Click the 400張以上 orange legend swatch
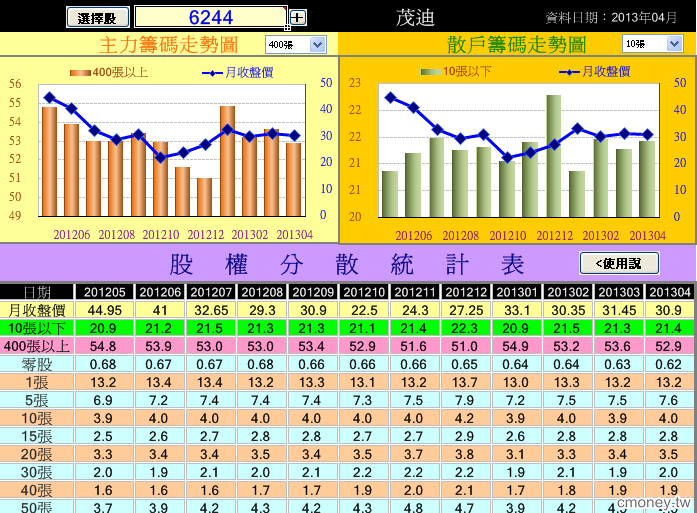 pyautogui.click(x=80, y=73)
